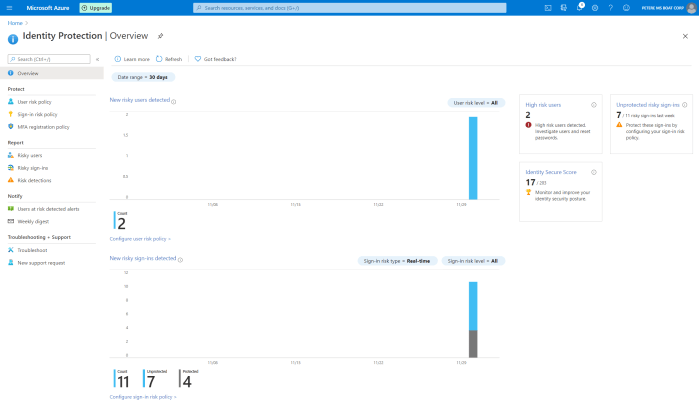The height and width of the screenshot is (412, 699).
Task: Open the Sign-in risk type filter
Action: pos(396,260)
